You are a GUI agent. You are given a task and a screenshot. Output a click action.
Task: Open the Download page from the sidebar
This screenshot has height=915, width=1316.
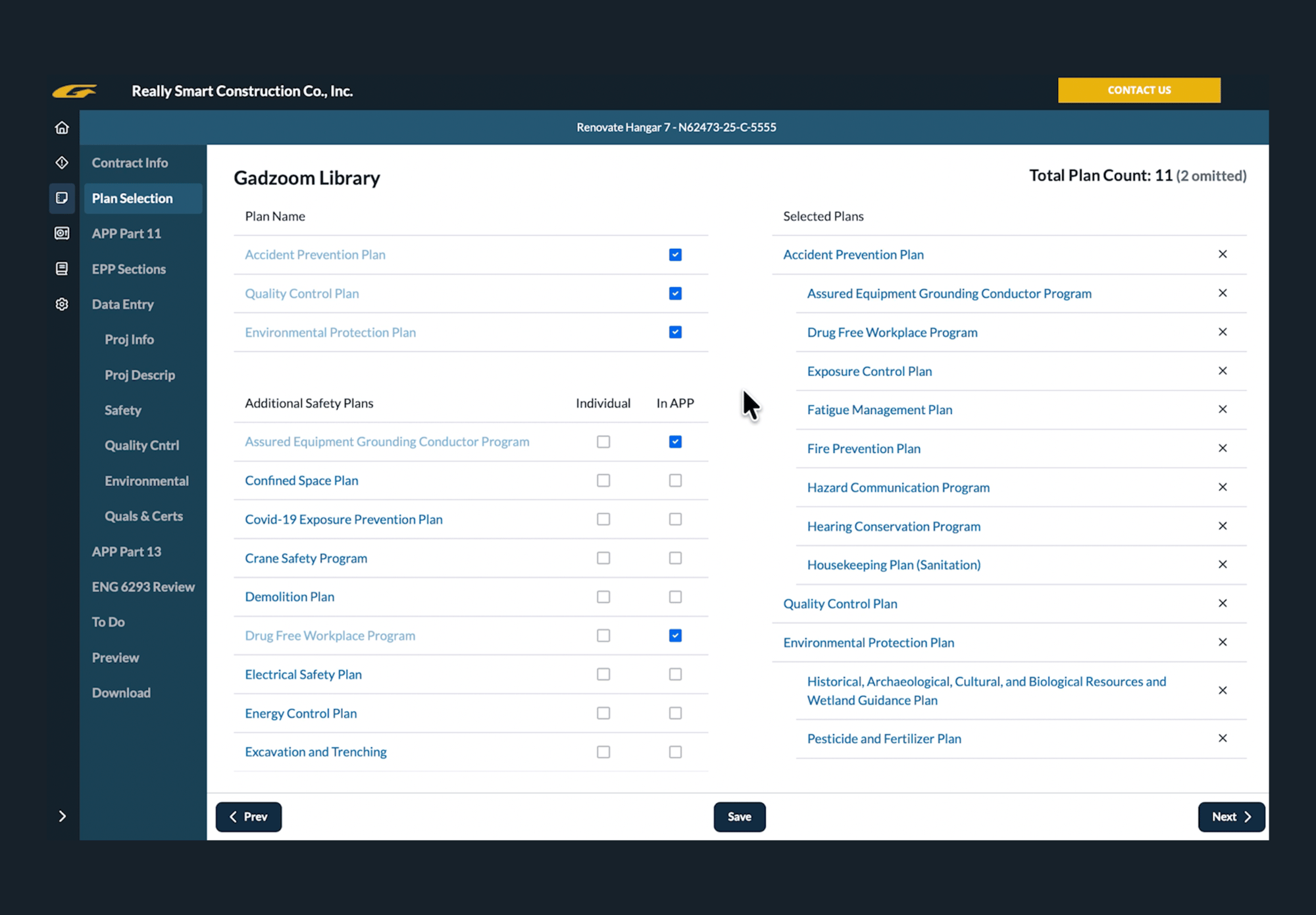[x=121, y=693]
